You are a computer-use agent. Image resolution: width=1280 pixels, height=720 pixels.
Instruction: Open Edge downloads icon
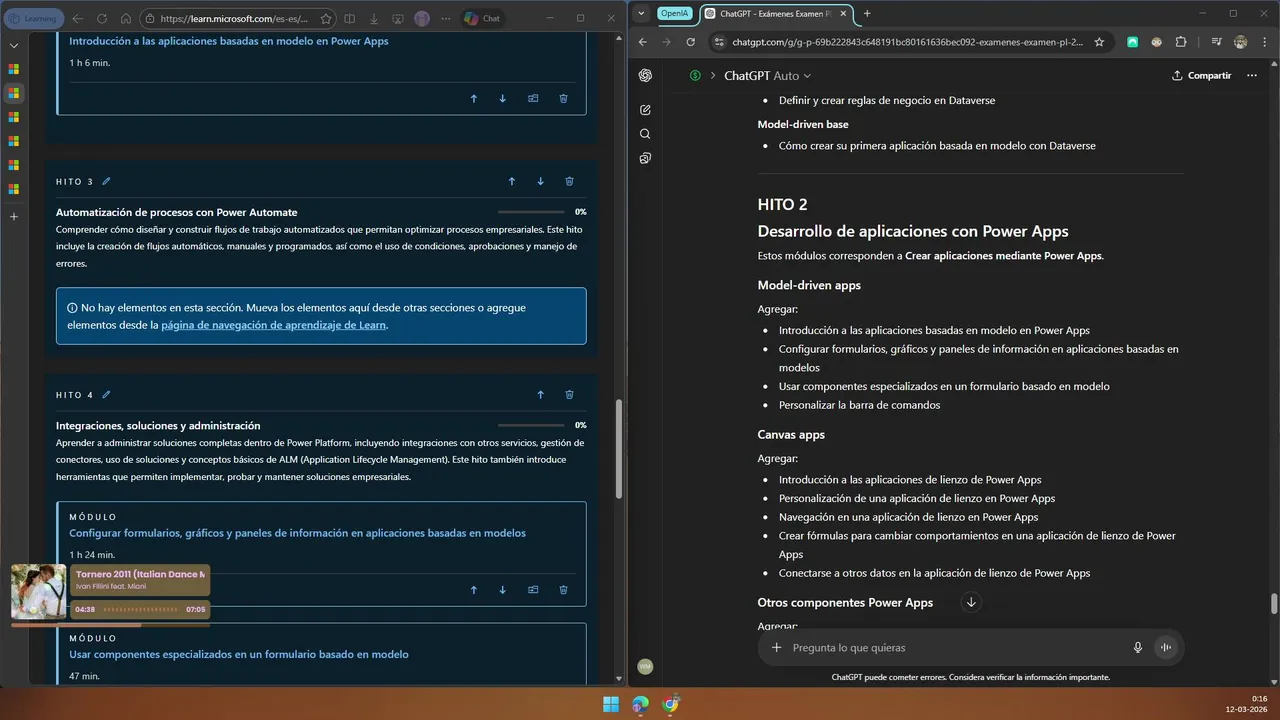pyautogui.click(x=373, y=18)
